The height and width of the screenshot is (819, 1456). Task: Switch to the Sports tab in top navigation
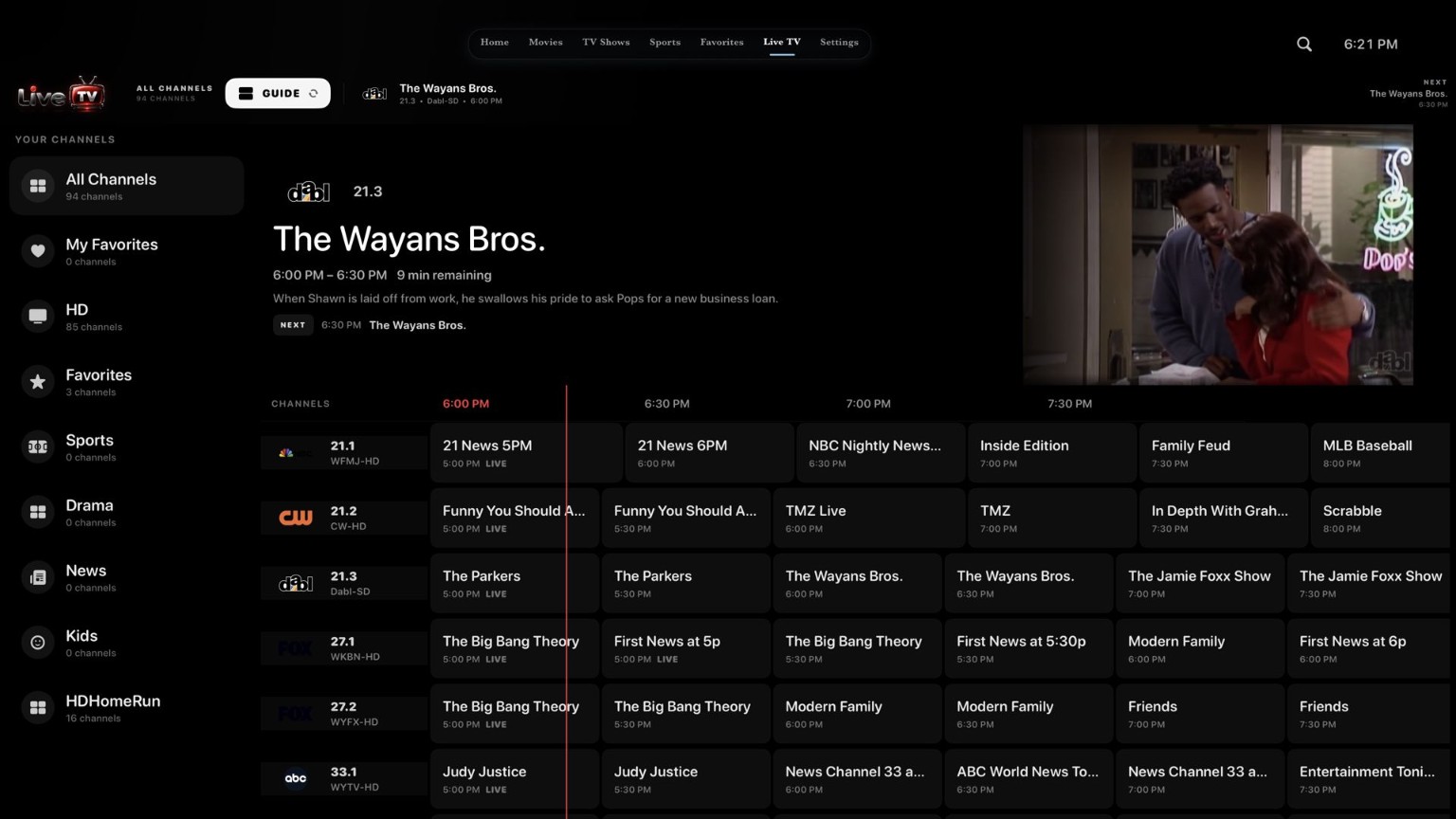click(x=664, y=43)
